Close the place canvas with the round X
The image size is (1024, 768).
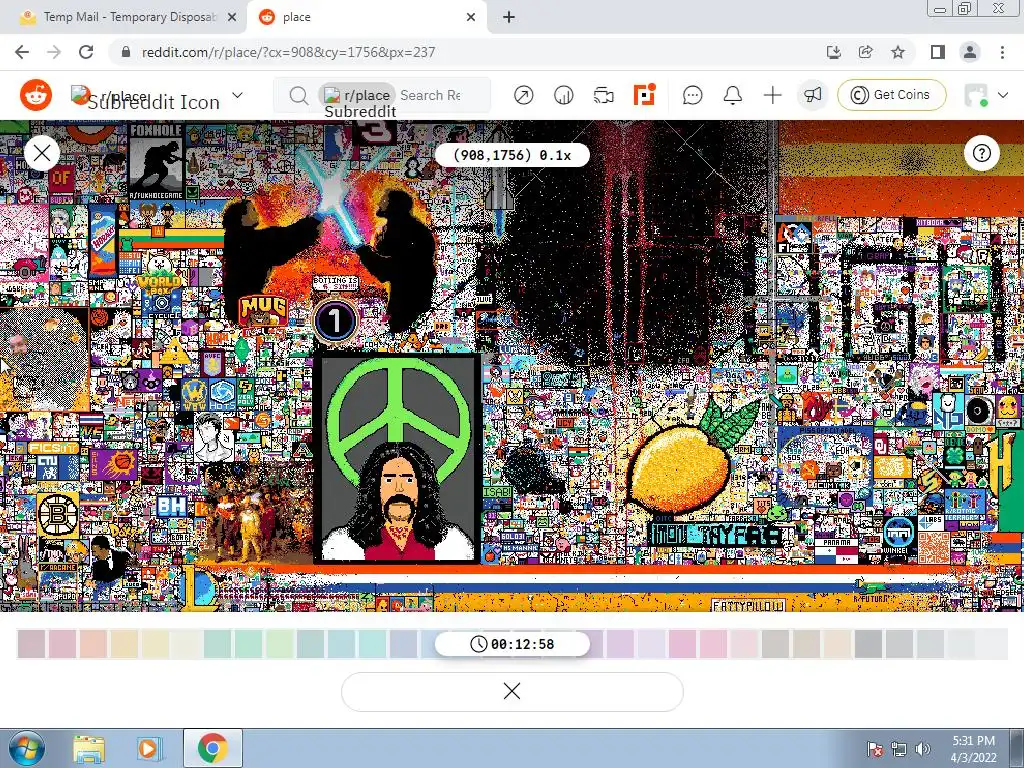pos(42,153)
